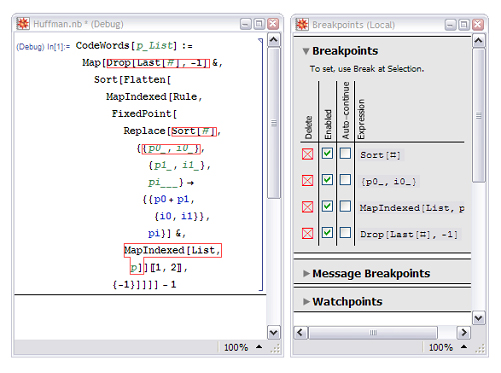Viewport: 501px width, 373px height.
Task: Click the 100% magnification value in Breakpoints window
Action: pyautogui.click(x=441, y=347)
